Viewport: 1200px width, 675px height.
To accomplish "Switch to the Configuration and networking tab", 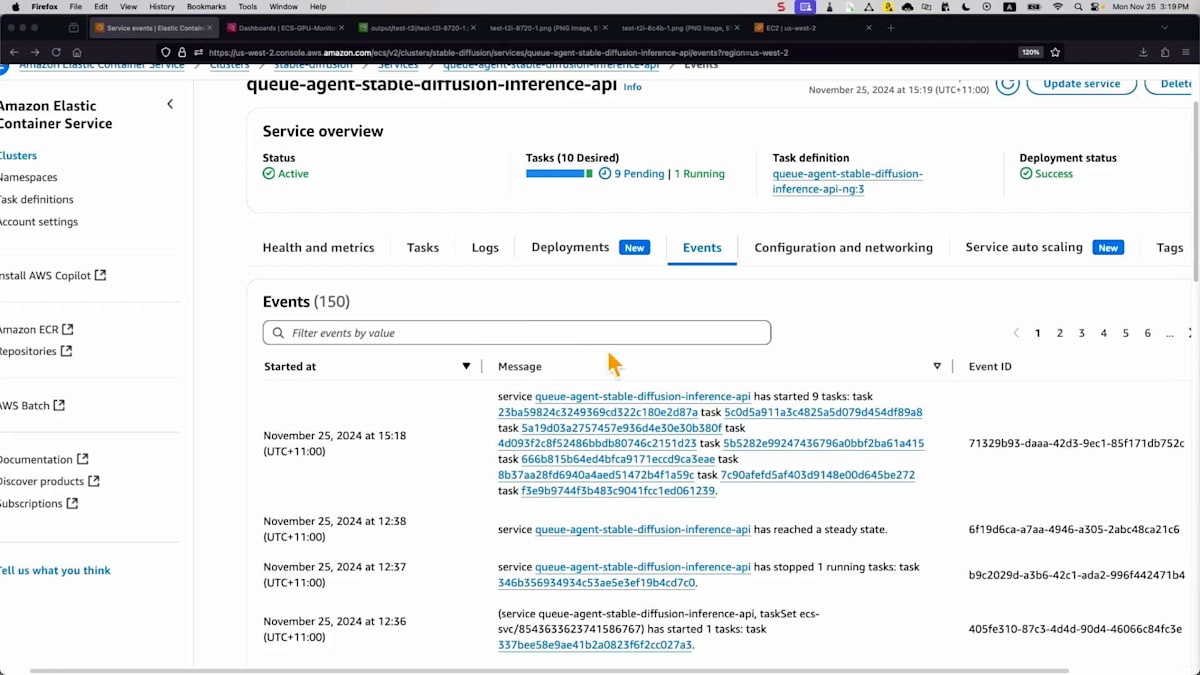I will pyautogui.click(x=843, y=247).
